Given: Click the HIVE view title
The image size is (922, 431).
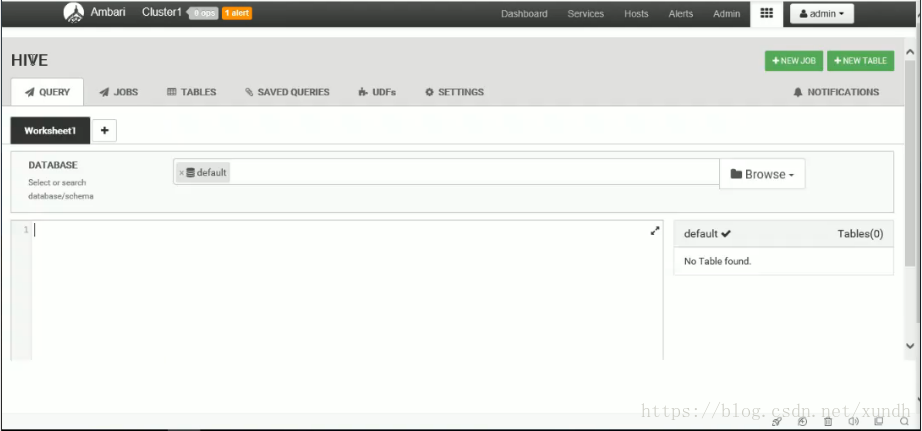Looking at the screenshot, I should [29, 61].
